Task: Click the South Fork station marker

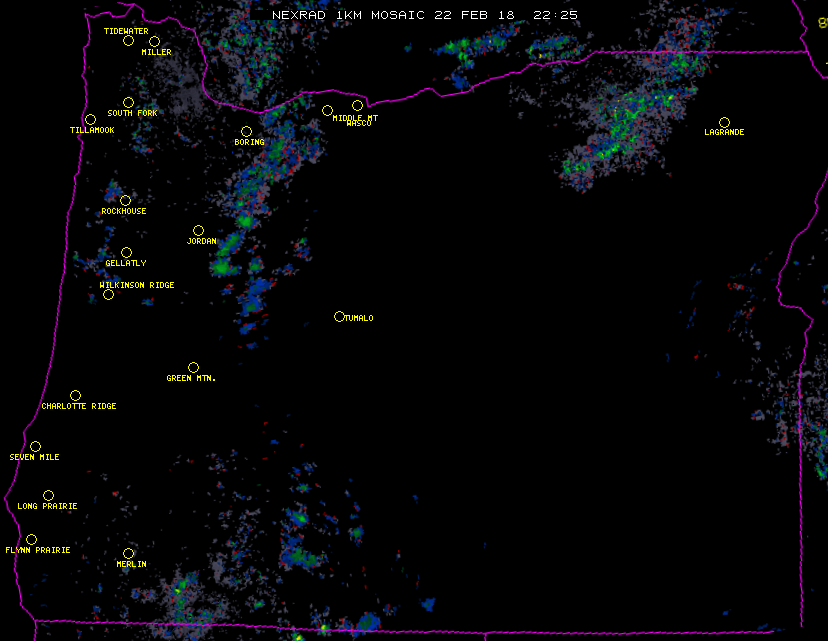Action: (128, 102)
